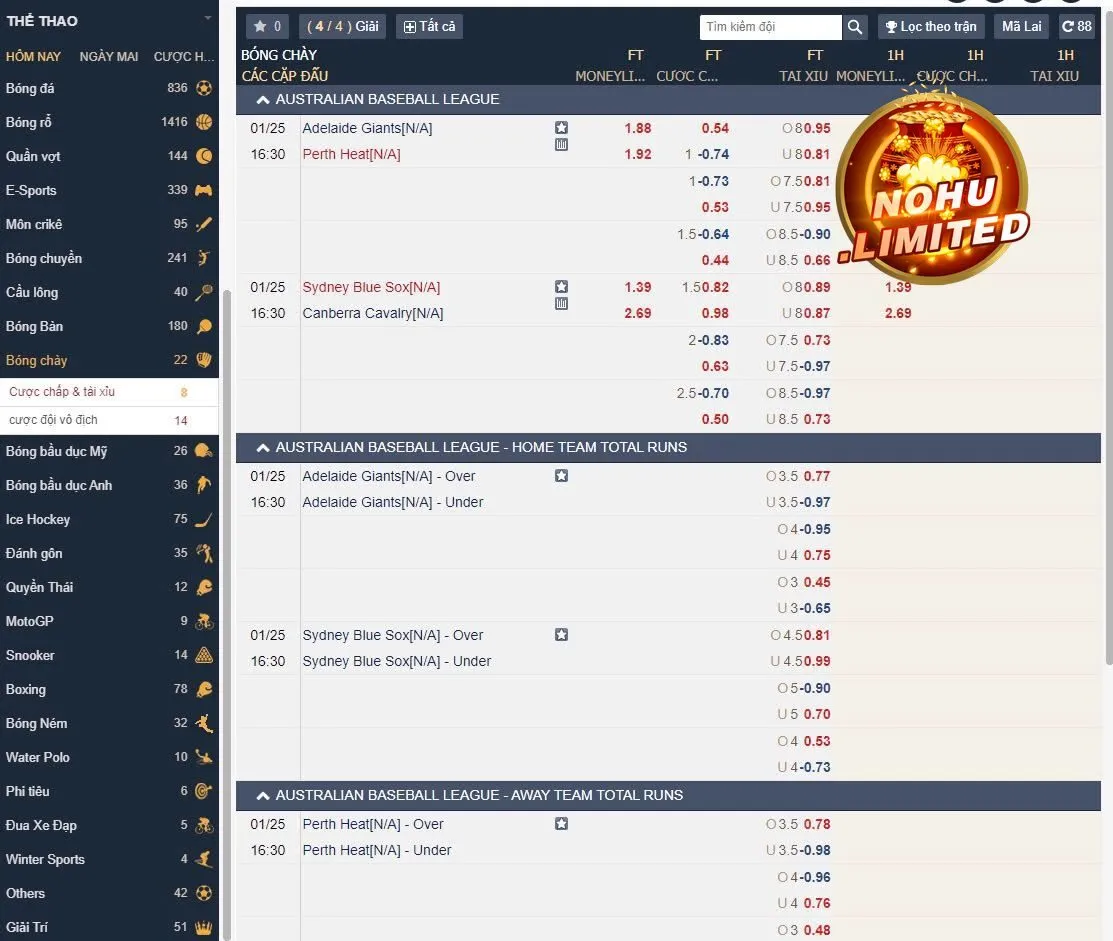Switch to the Hôm nay tab
The image size is (1113, 941).
click(x=33, y=57)
